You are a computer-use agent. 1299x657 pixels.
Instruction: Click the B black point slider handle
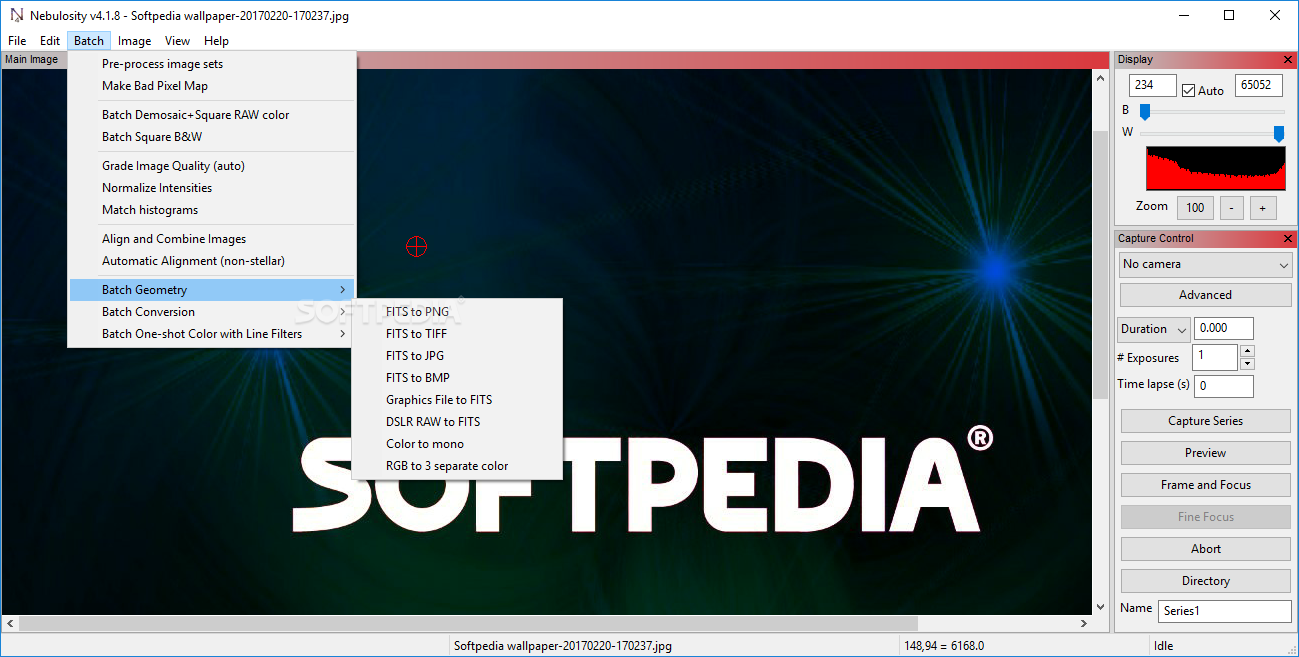click(x=1145, y=111)
